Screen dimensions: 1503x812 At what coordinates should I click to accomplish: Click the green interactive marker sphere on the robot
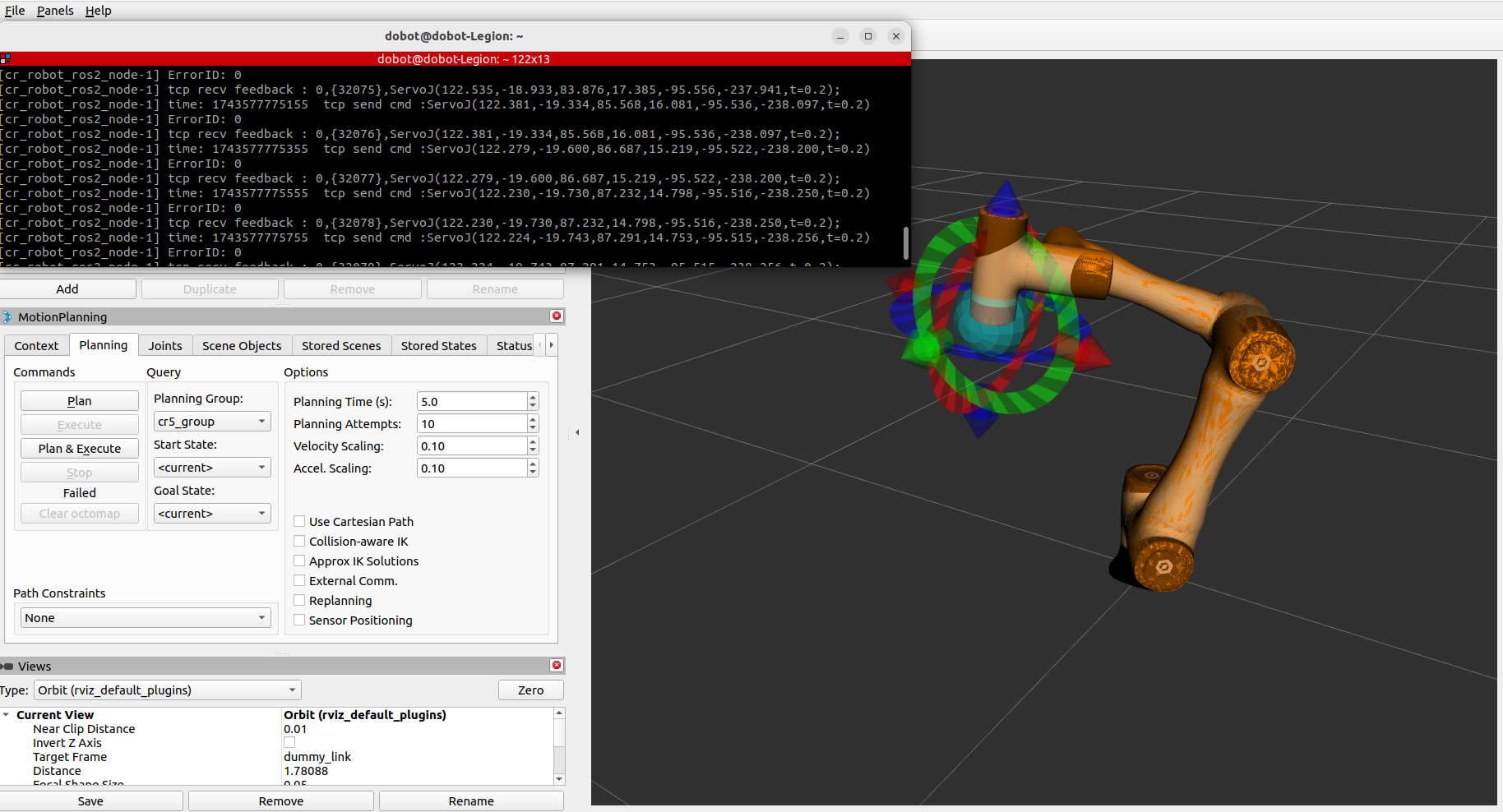click(x=925, y=348)
